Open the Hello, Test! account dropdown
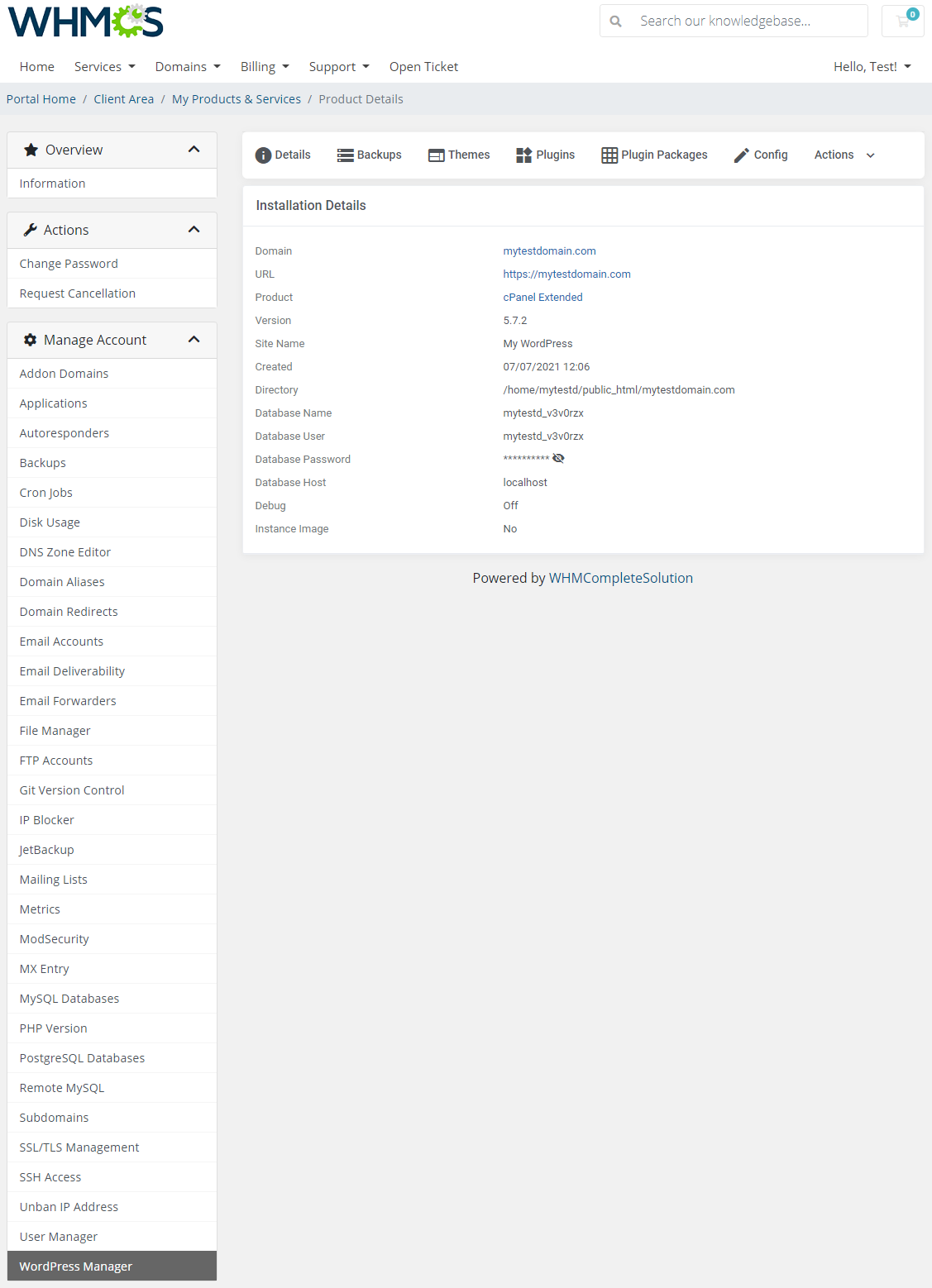The width and height of the screenshot is (932, 1288). tap(872, 66)
